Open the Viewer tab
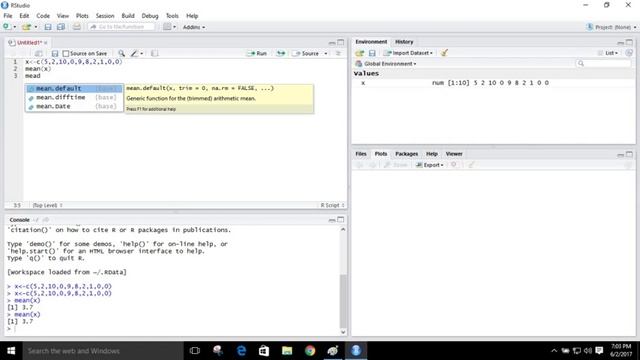 pyautogui.click(x=454, y=154)
